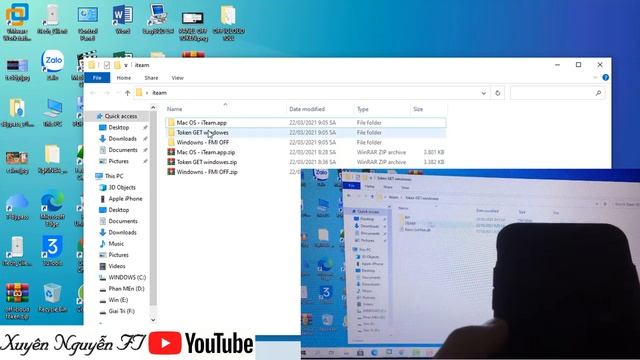Select the Windows - FMI OFF.zip archive icon

[171, 172]
